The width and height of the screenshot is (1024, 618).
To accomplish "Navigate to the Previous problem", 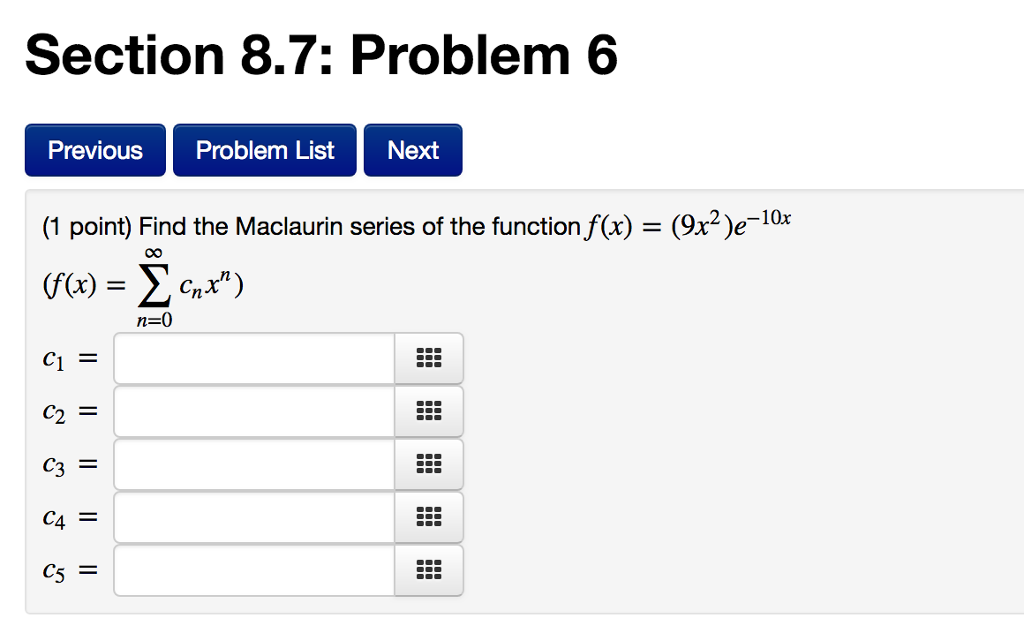I will (94, 149).
